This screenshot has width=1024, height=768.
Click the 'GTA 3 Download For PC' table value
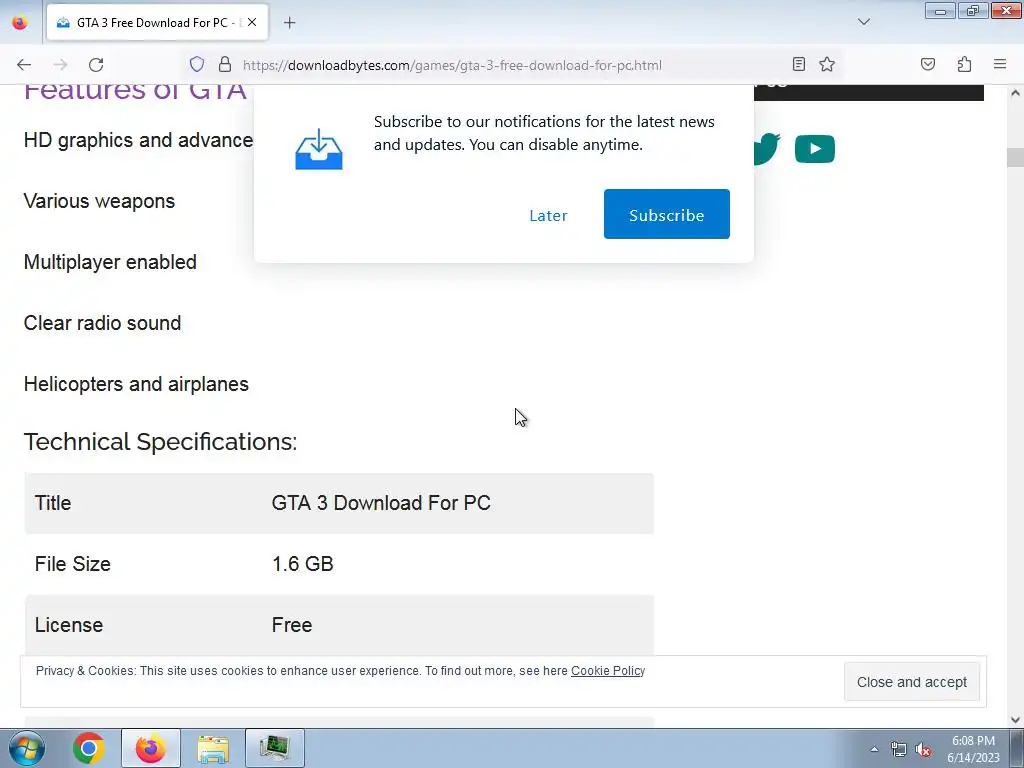point(381,503)
